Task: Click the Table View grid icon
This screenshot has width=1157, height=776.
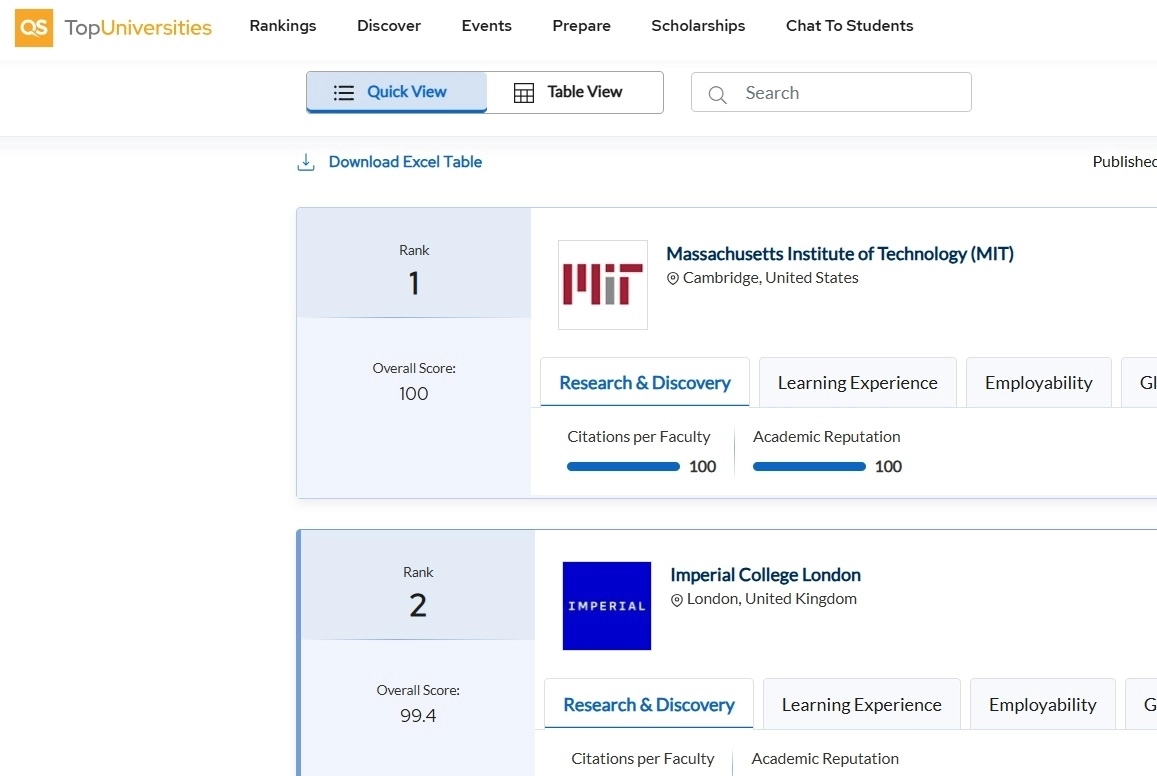Action: click(x=524, y=93)
